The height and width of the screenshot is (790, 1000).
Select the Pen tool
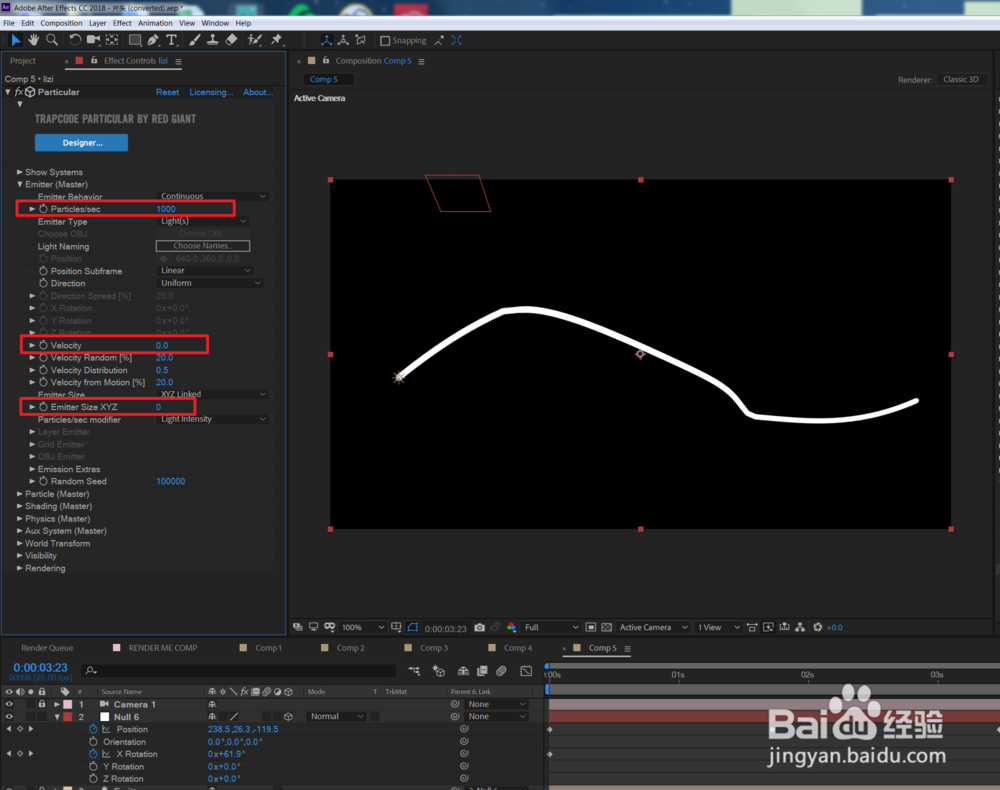point(153,40)
